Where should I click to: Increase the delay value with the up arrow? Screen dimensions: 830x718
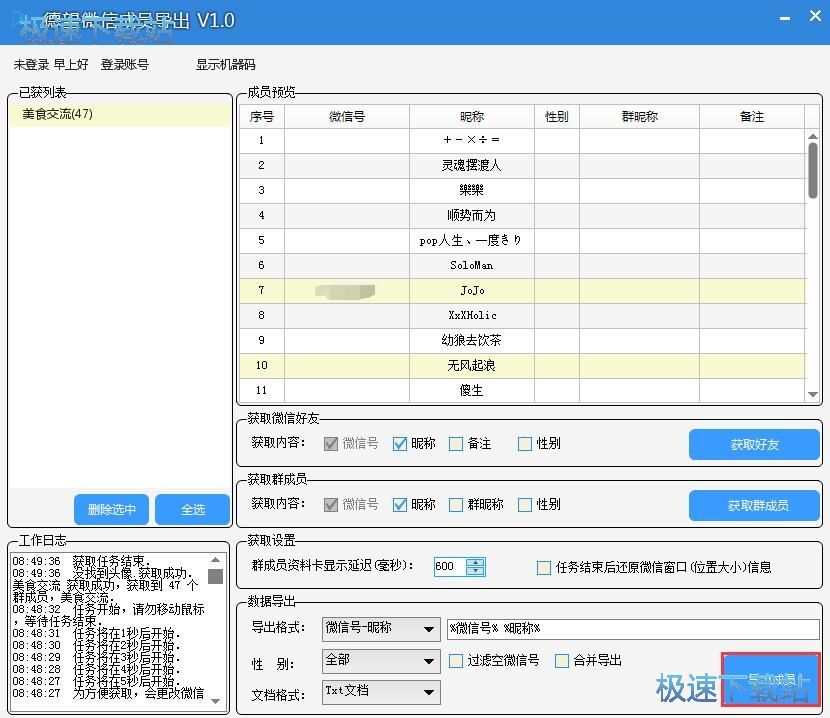(475, 561)
